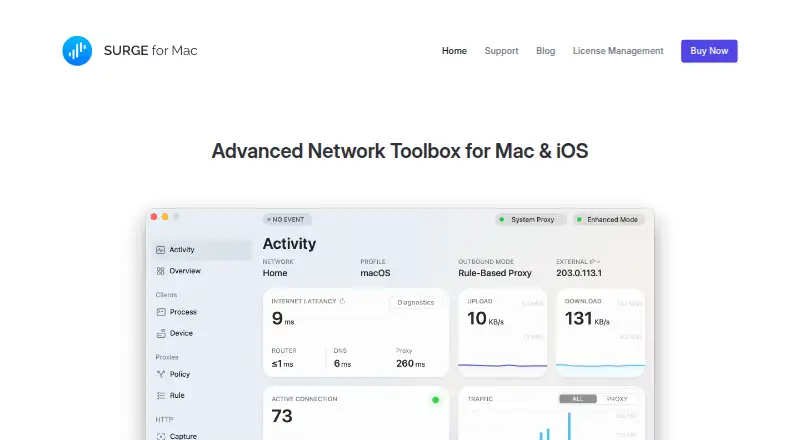
Task: Click the Surge blue logo icon
Action: [77, 51]
